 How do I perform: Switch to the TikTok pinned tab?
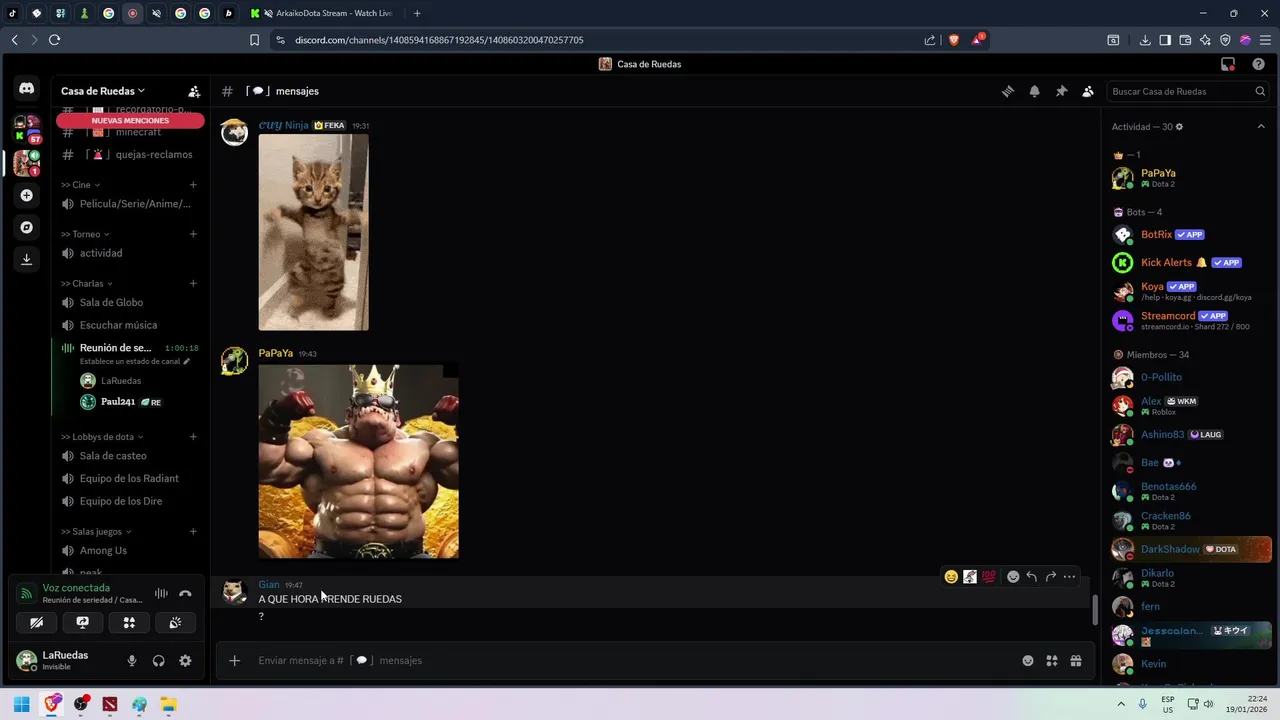(13, 13)
